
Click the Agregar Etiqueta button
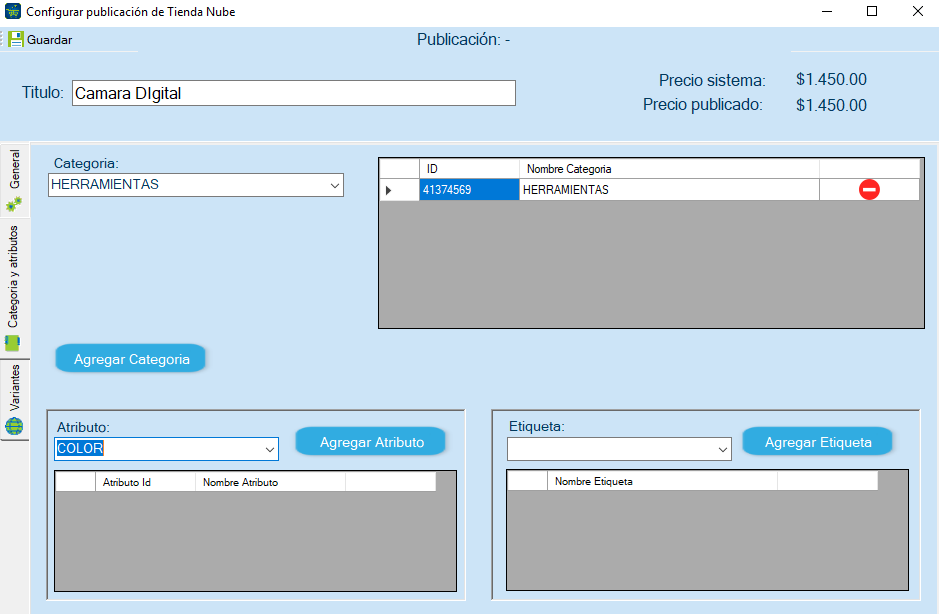pos(818,442)
